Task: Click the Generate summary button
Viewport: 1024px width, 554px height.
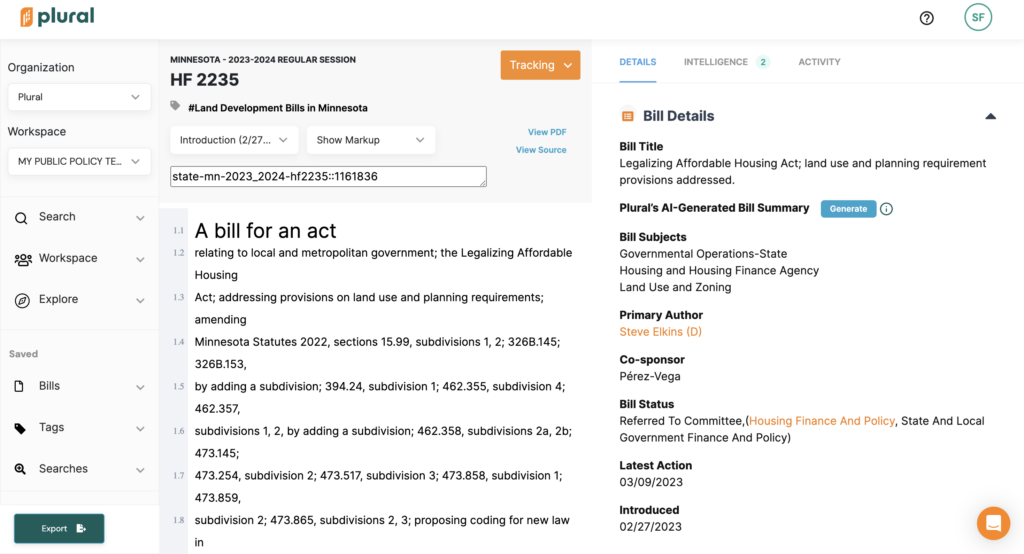Action: pos(848,209)
